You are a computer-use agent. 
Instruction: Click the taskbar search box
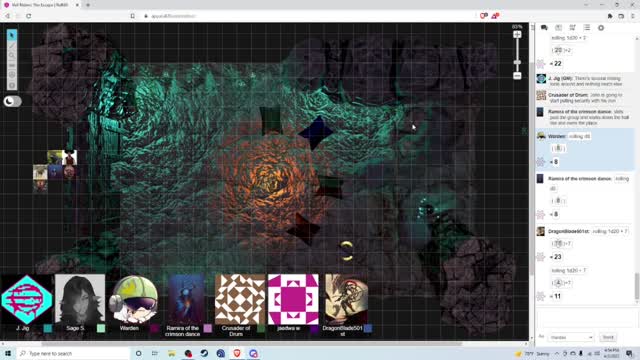point(73,353)
